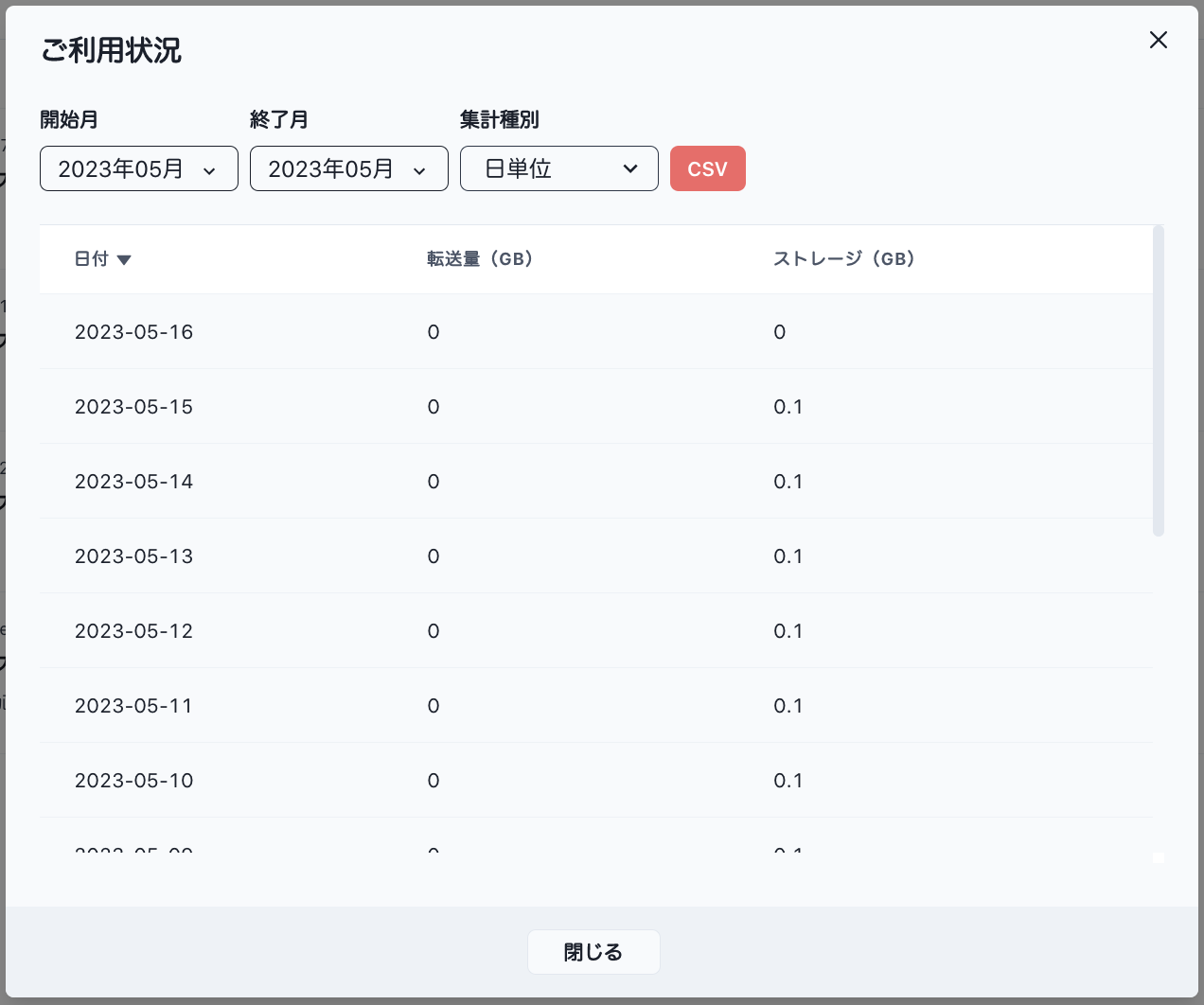
Task: Click the 2023-05-10 row
Action: tap(595, 781)
